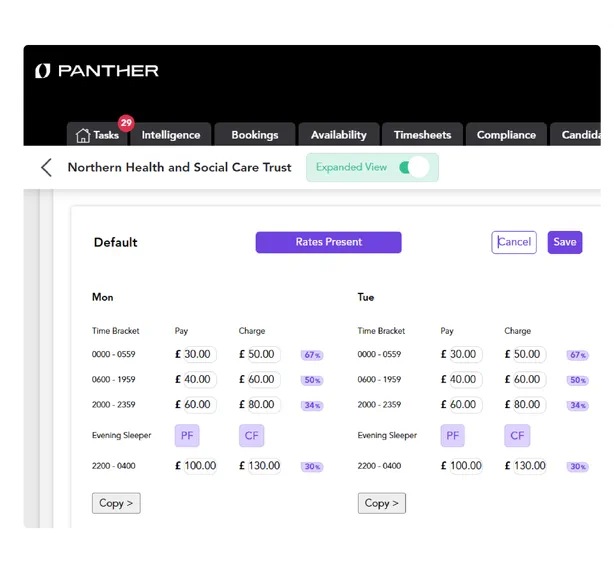Edit Monday 2000-2359 charge field
Image resolution: width=614 pixels, height=570 pixels.
click(x=264, y=404)
